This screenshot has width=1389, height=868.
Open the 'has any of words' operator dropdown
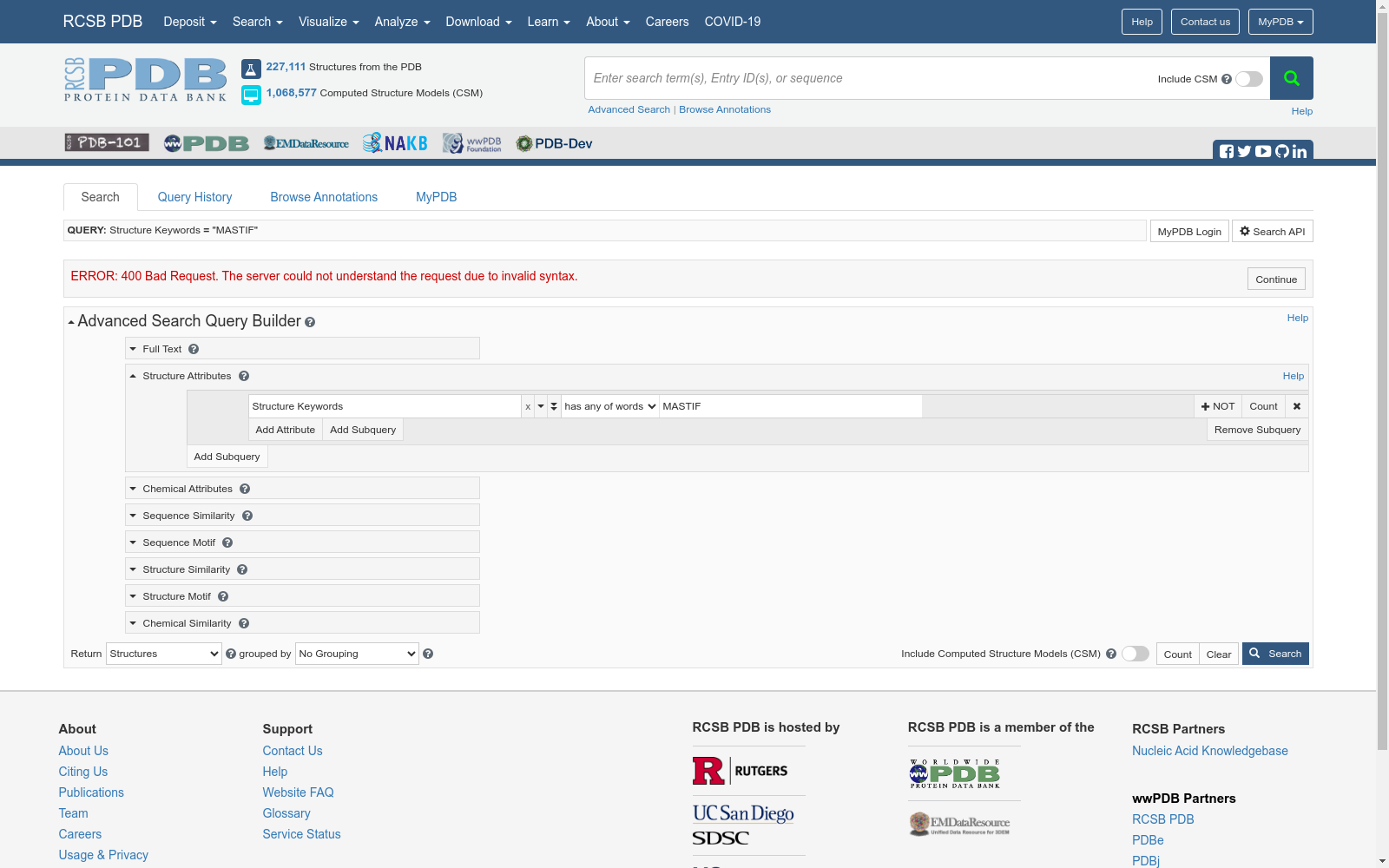610,406
